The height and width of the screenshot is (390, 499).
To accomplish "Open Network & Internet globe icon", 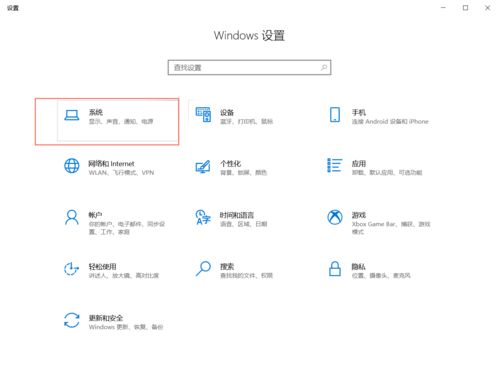I will (72, 166).
